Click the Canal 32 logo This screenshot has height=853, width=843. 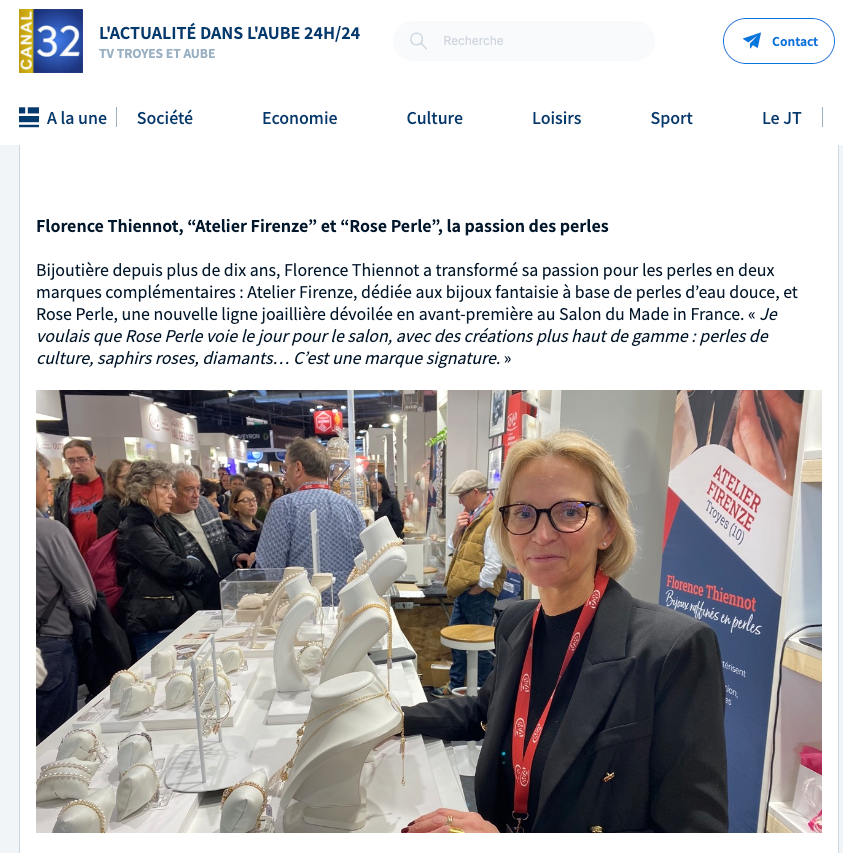[x=51, y=41]
